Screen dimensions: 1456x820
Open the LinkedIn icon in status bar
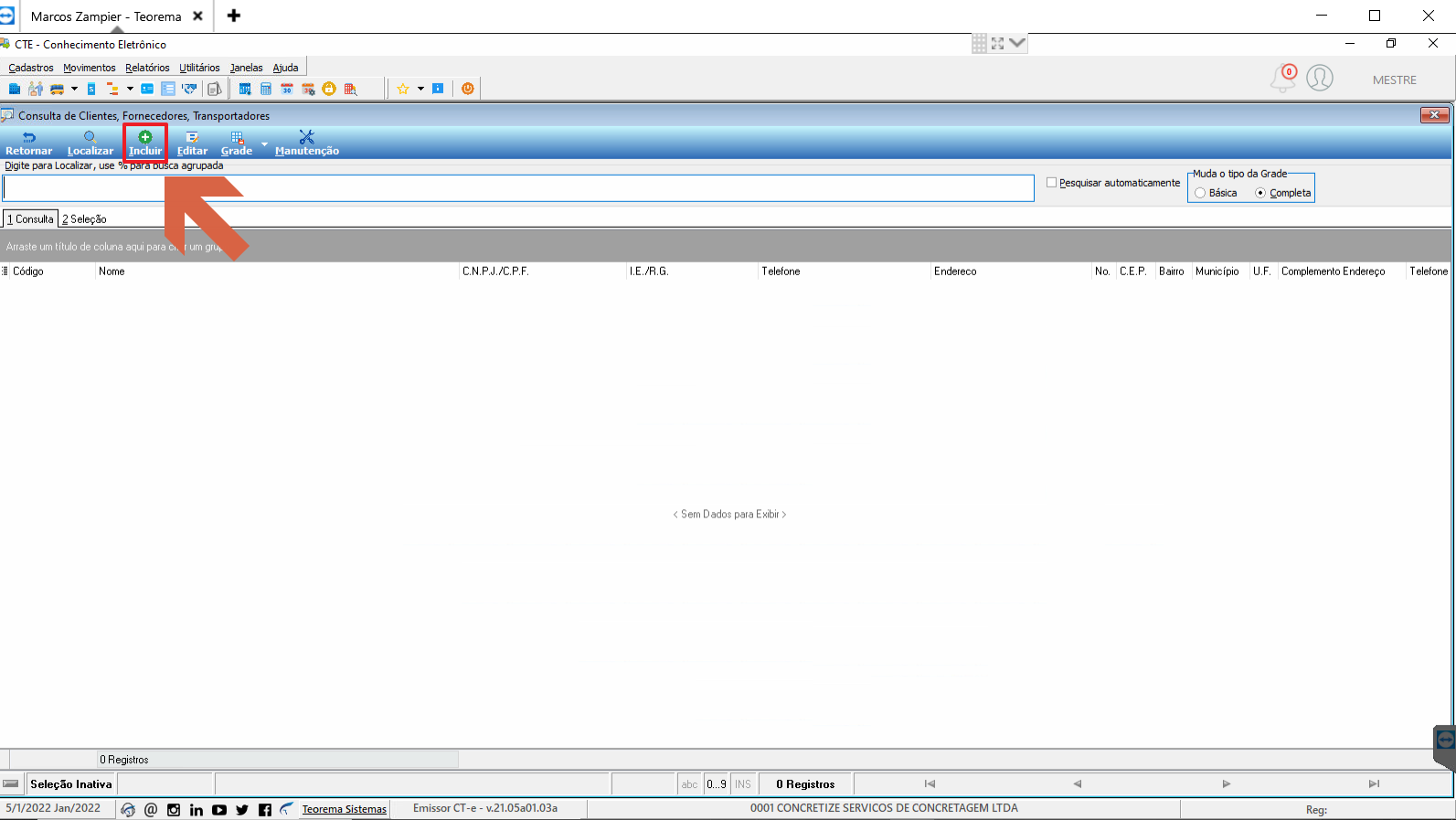pos(197,810)
